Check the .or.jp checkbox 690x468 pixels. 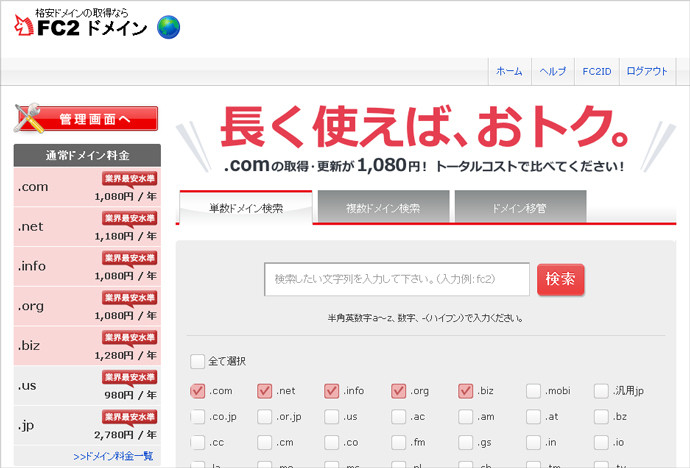(264, 417)
